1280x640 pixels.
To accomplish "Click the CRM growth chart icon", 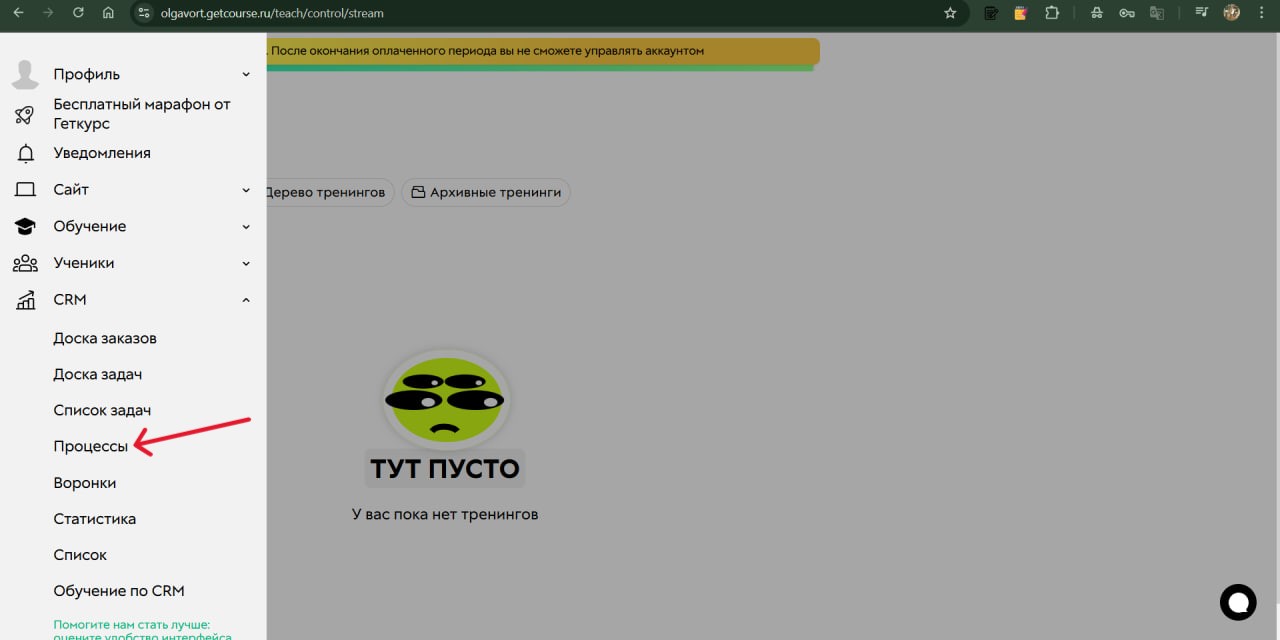I will [x=25, y=300].
